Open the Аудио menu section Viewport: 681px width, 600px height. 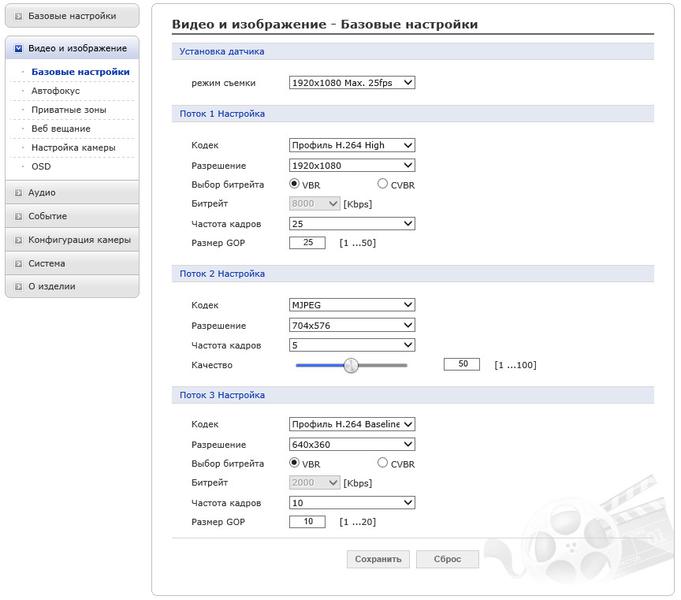72,192
